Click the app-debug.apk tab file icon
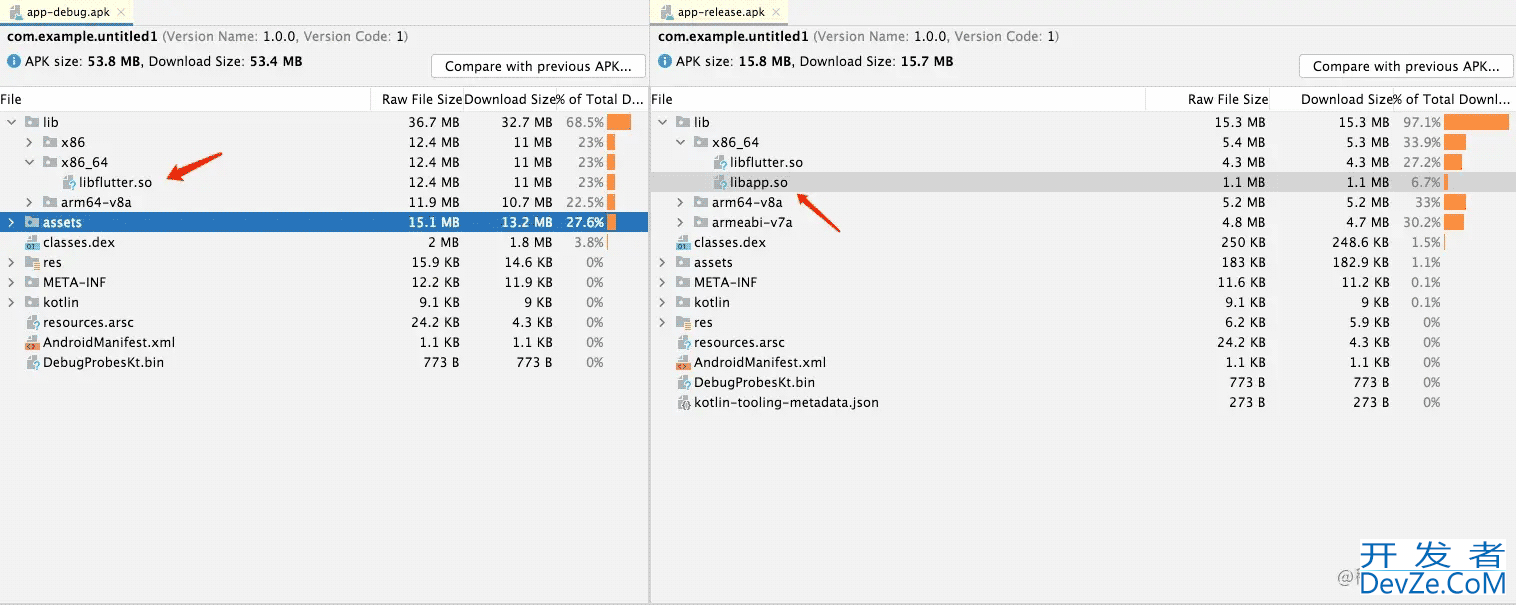 (x=16, y=13)
